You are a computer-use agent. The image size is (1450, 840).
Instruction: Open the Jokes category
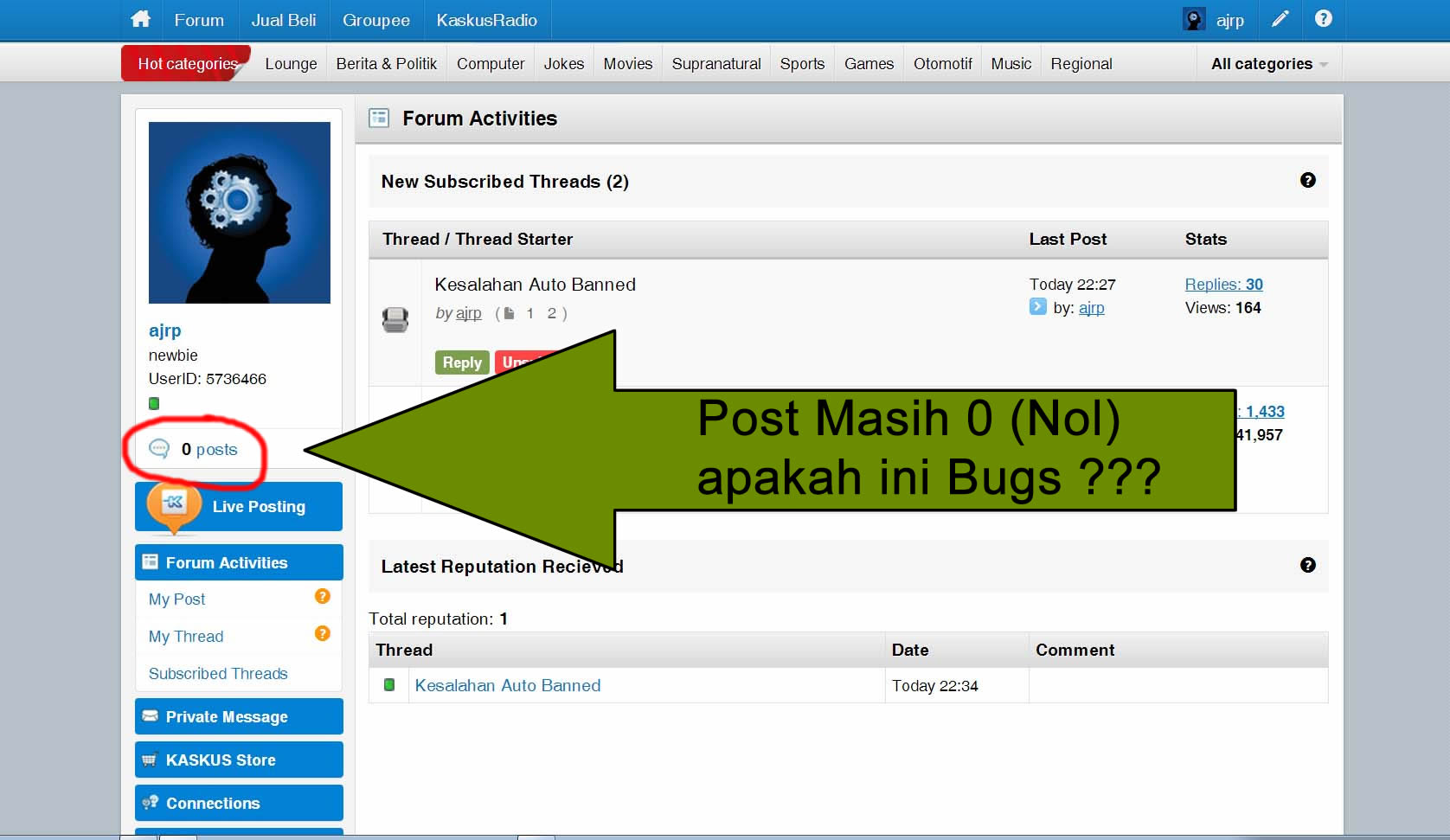point(564,64)
